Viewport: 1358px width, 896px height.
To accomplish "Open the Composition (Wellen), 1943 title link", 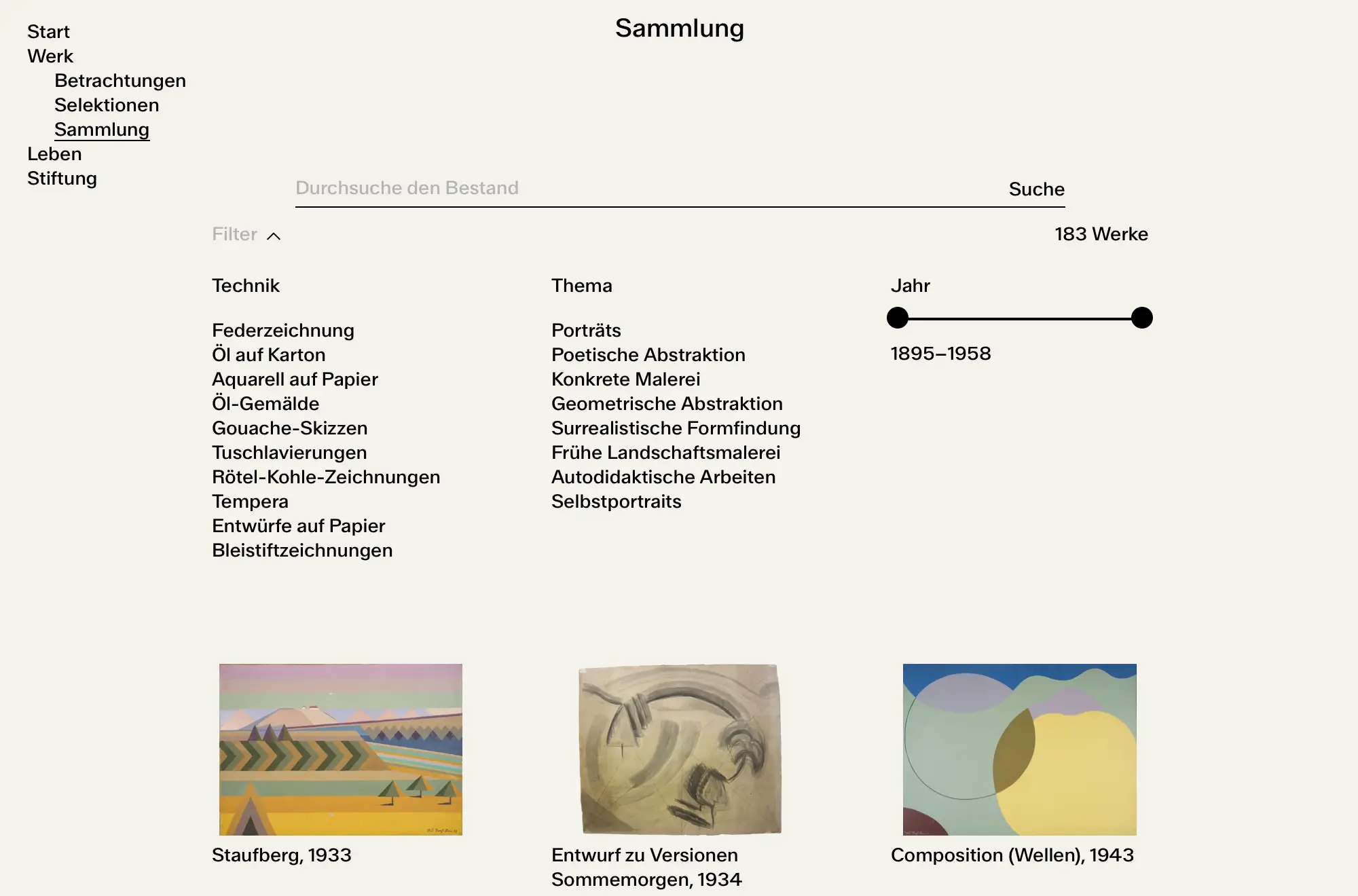I will pos(1012,855).
